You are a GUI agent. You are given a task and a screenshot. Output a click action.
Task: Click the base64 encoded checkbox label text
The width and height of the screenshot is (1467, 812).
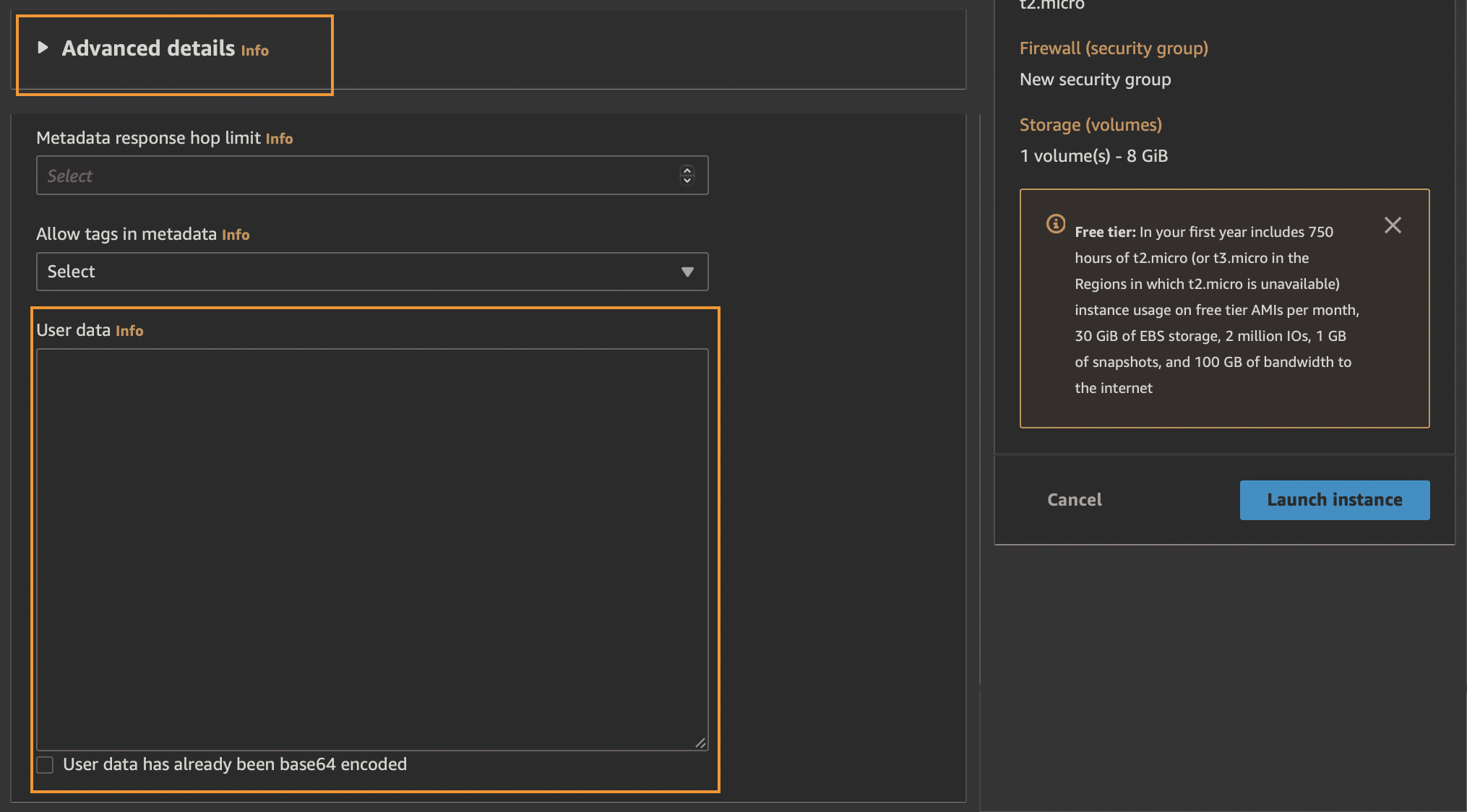click(235, 764)
